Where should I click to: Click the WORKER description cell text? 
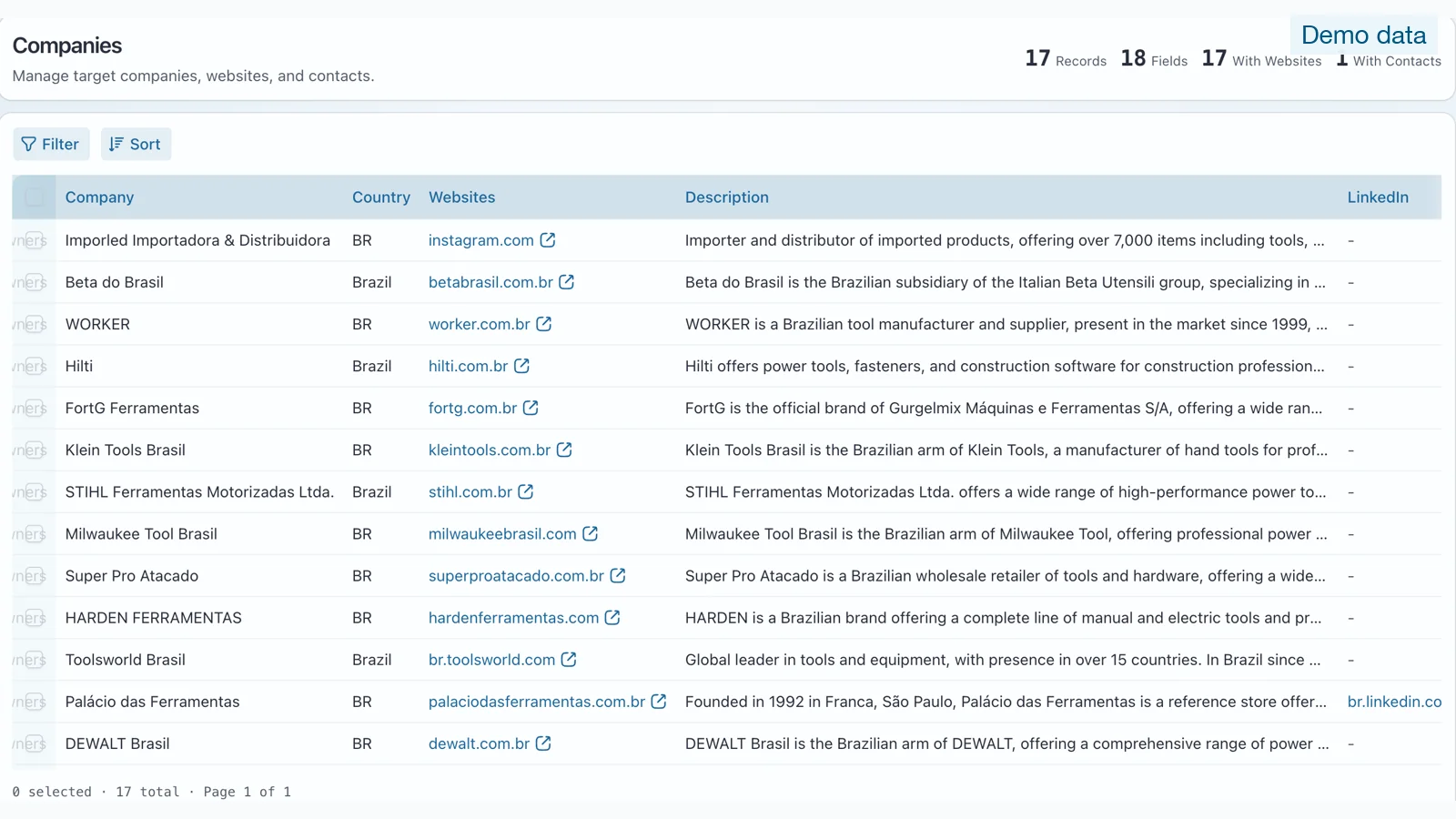coord(1006,324)
